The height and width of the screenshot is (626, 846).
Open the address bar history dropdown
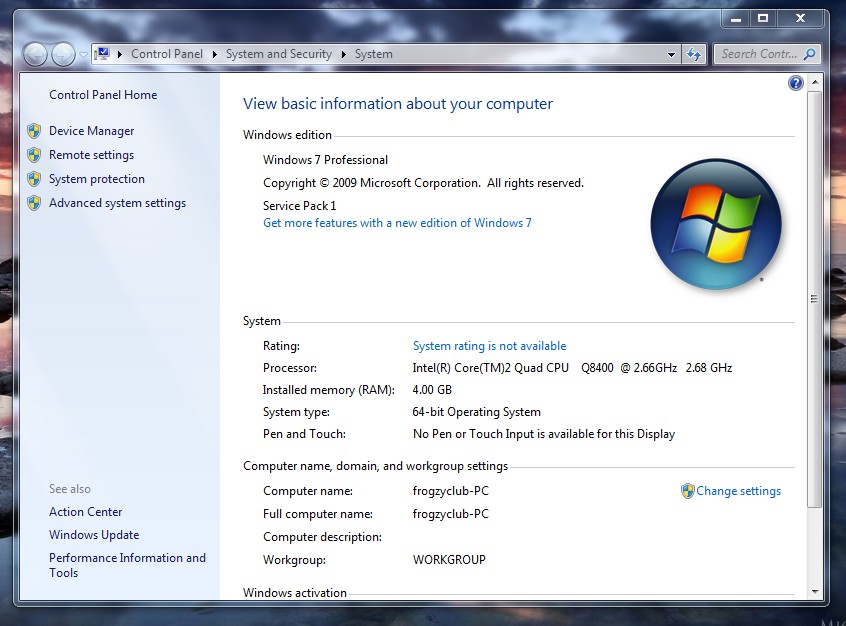point(671,55)
